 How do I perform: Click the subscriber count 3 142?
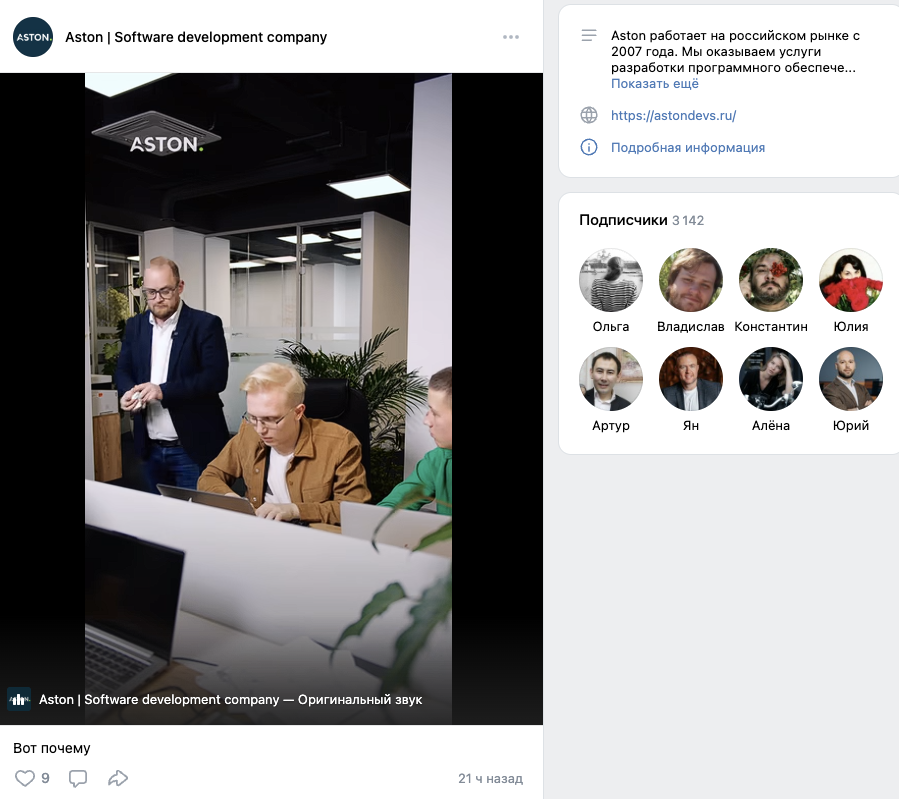click(688, 220)
